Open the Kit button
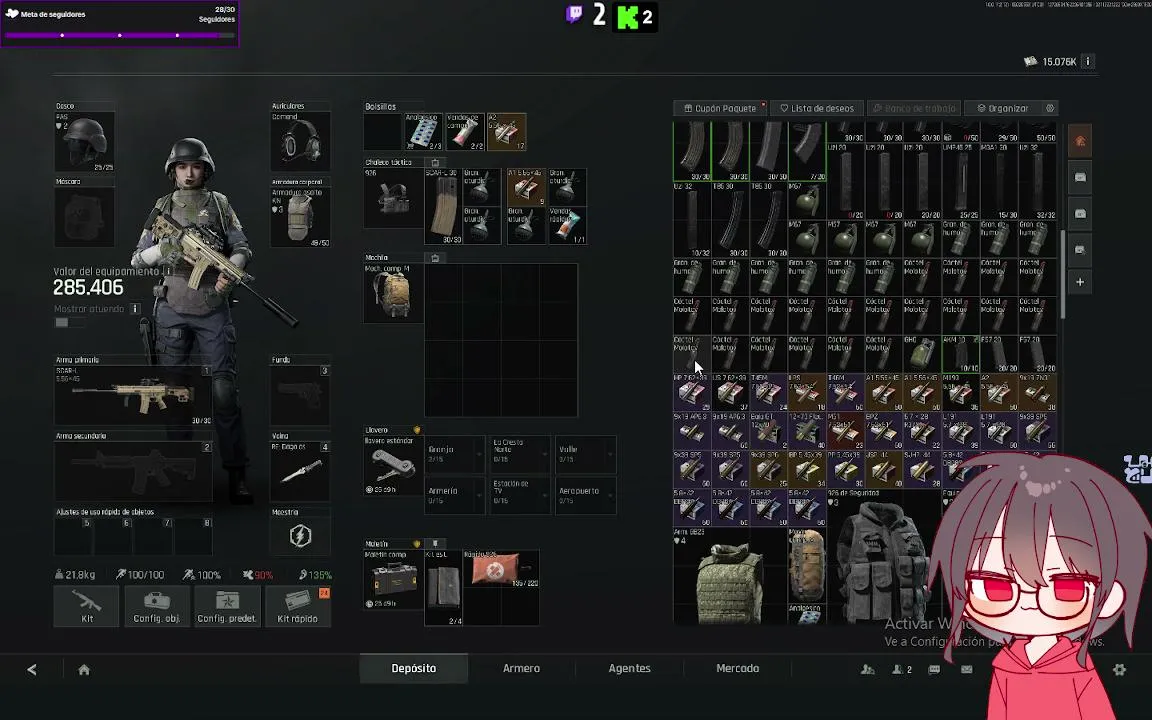Screen dimensions: 1152x720 [86, 606]
